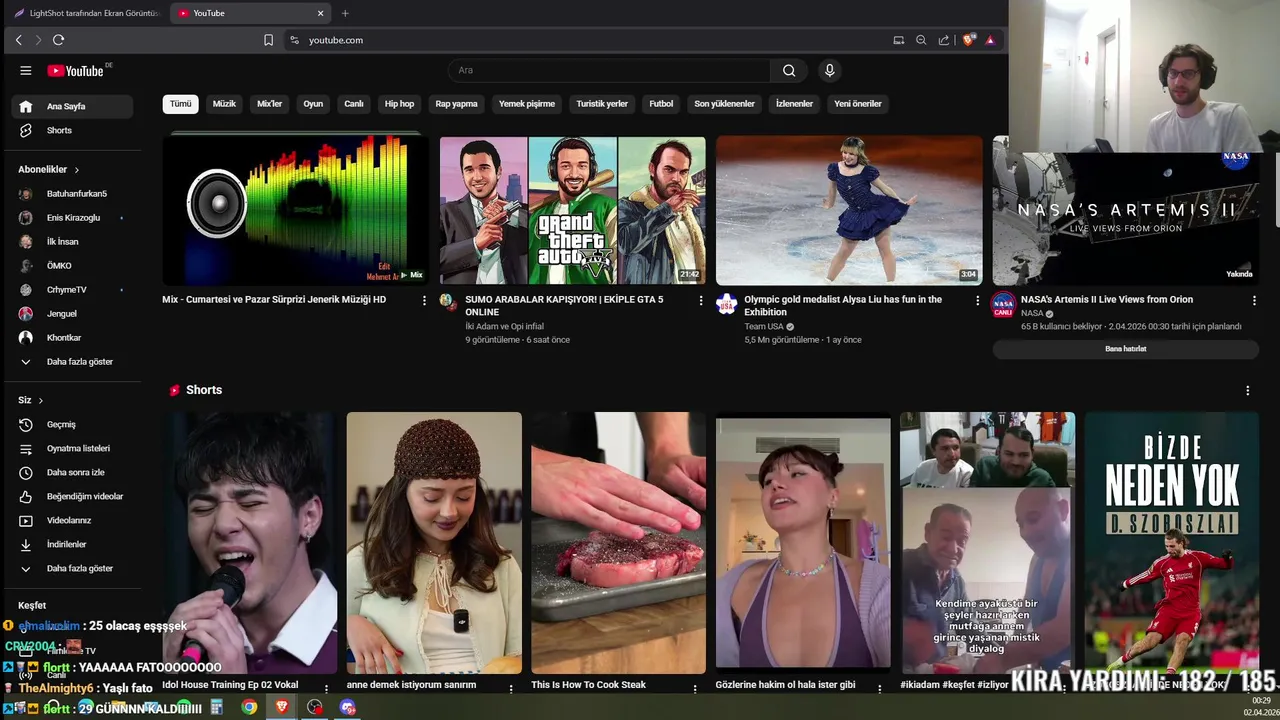Viewport: 1280px width, 720px height.
Task: Open the Shorts section three-dot menu
Action: point(1247,390)
